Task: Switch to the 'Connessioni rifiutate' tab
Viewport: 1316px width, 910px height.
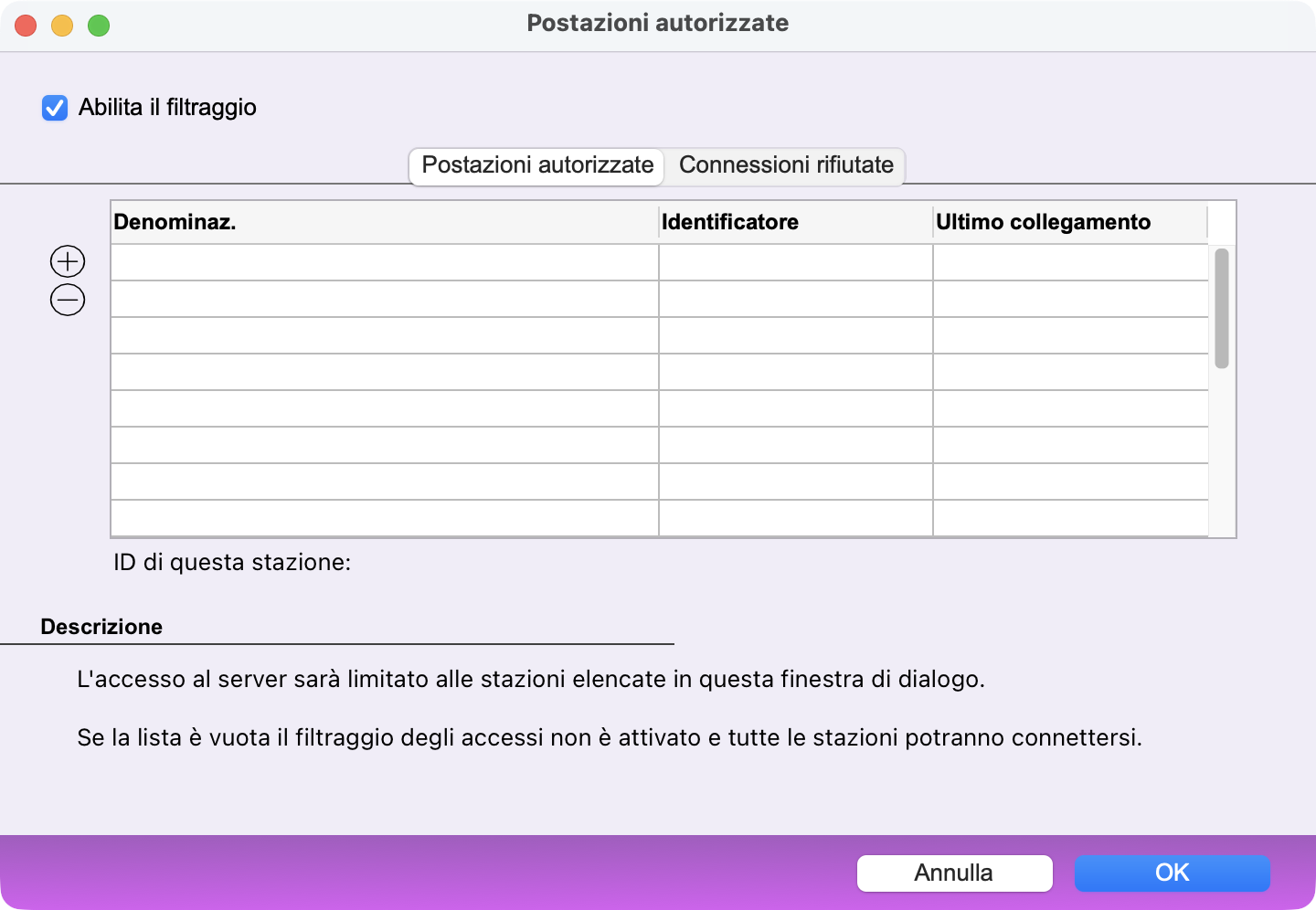Action: click(x=786, y=165)
